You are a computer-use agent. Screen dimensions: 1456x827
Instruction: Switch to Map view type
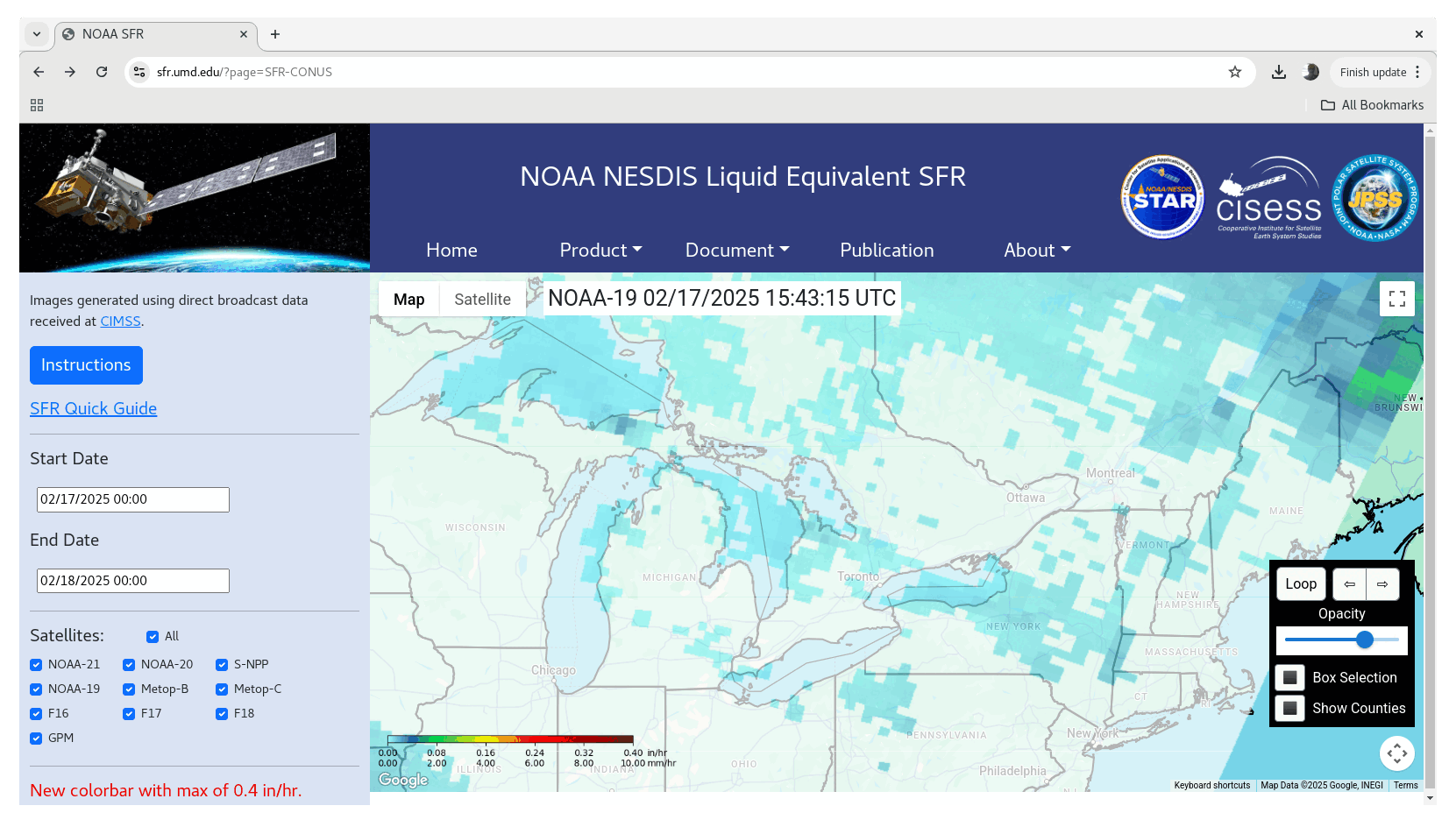coord(408,299)
